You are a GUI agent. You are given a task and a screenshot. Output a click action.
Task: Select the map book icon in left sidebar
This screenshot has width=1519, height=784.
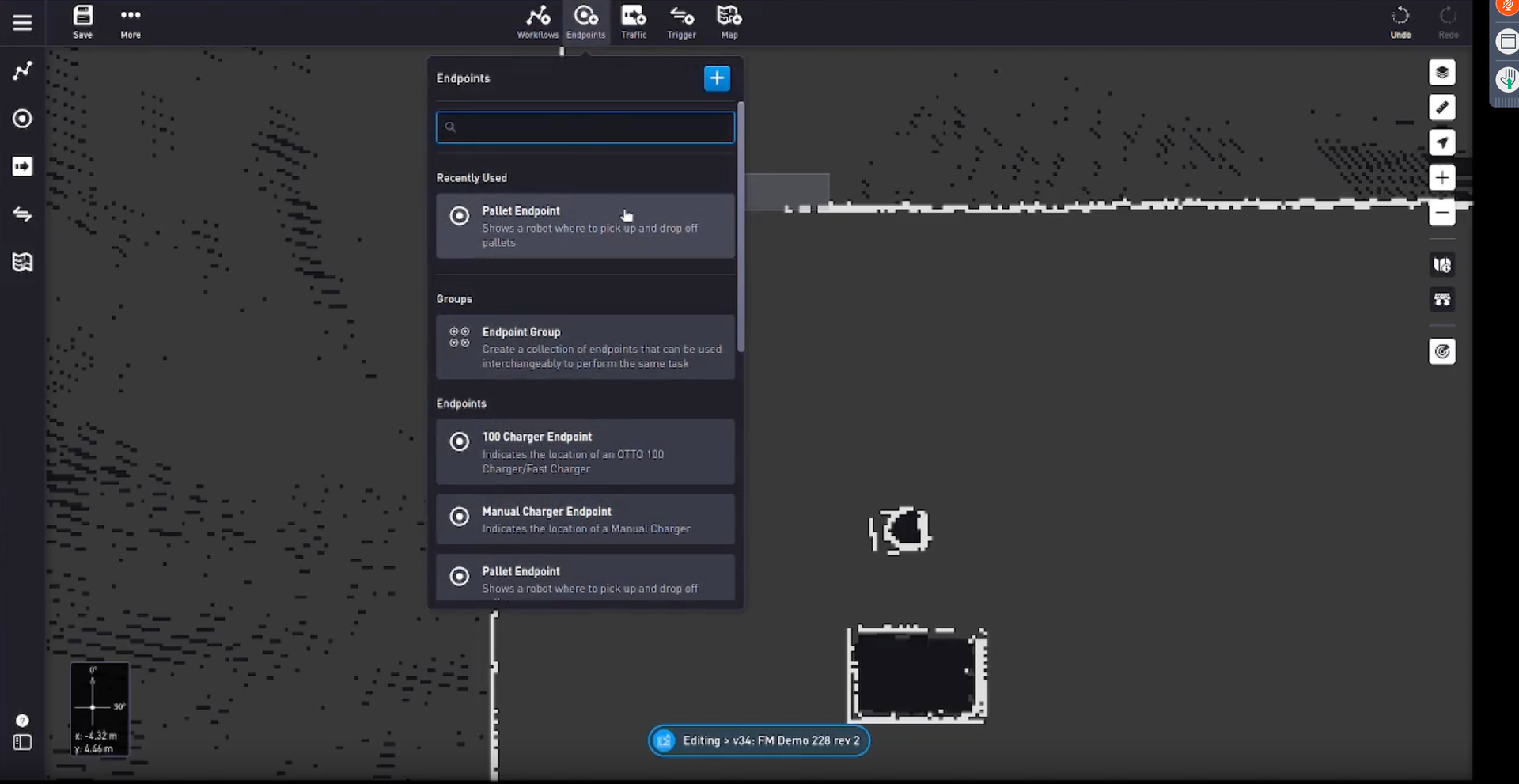pyautogui.click(x=22, y=262)
